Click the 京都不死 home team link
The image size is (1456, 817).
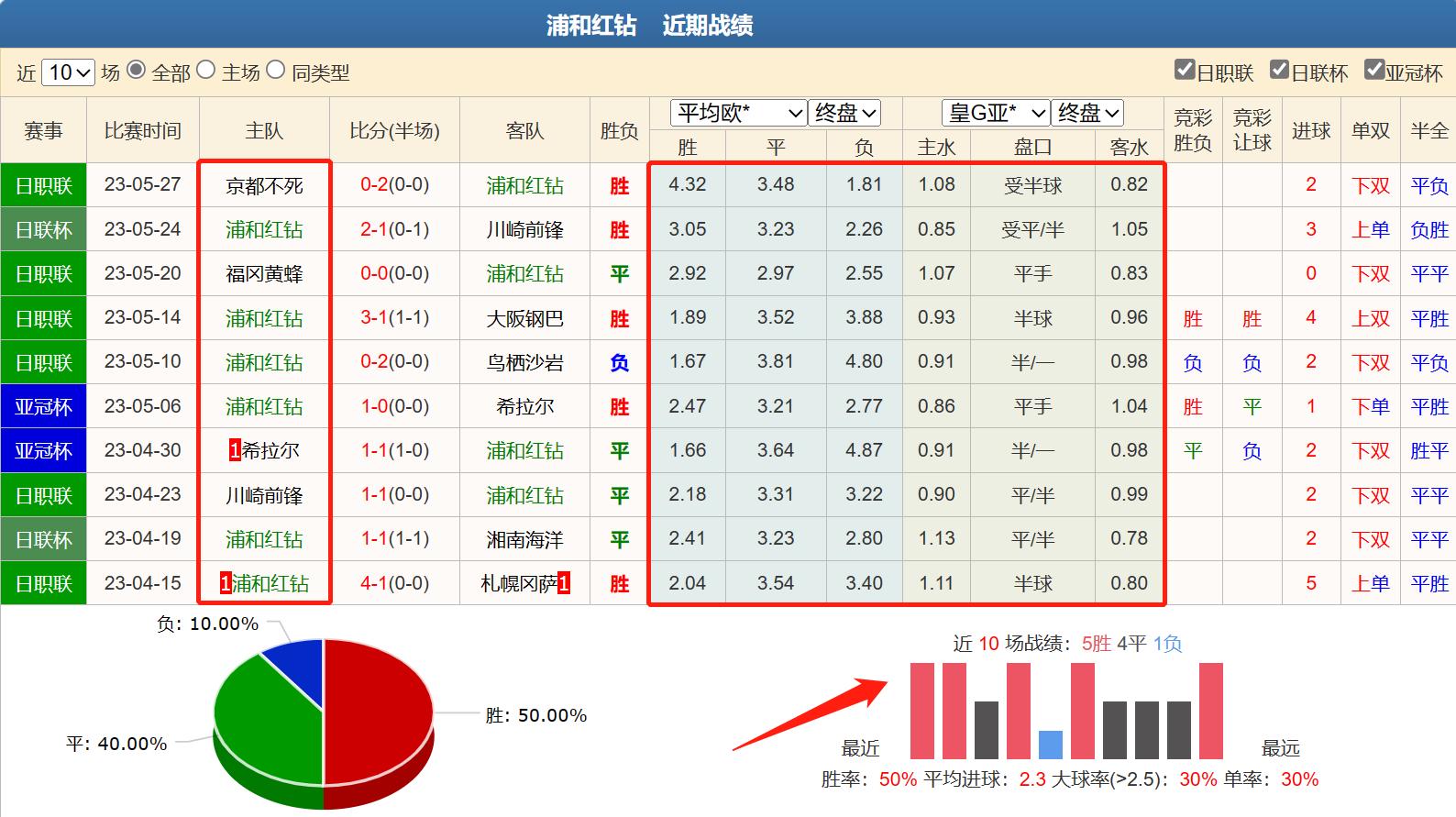click(264, 186)
